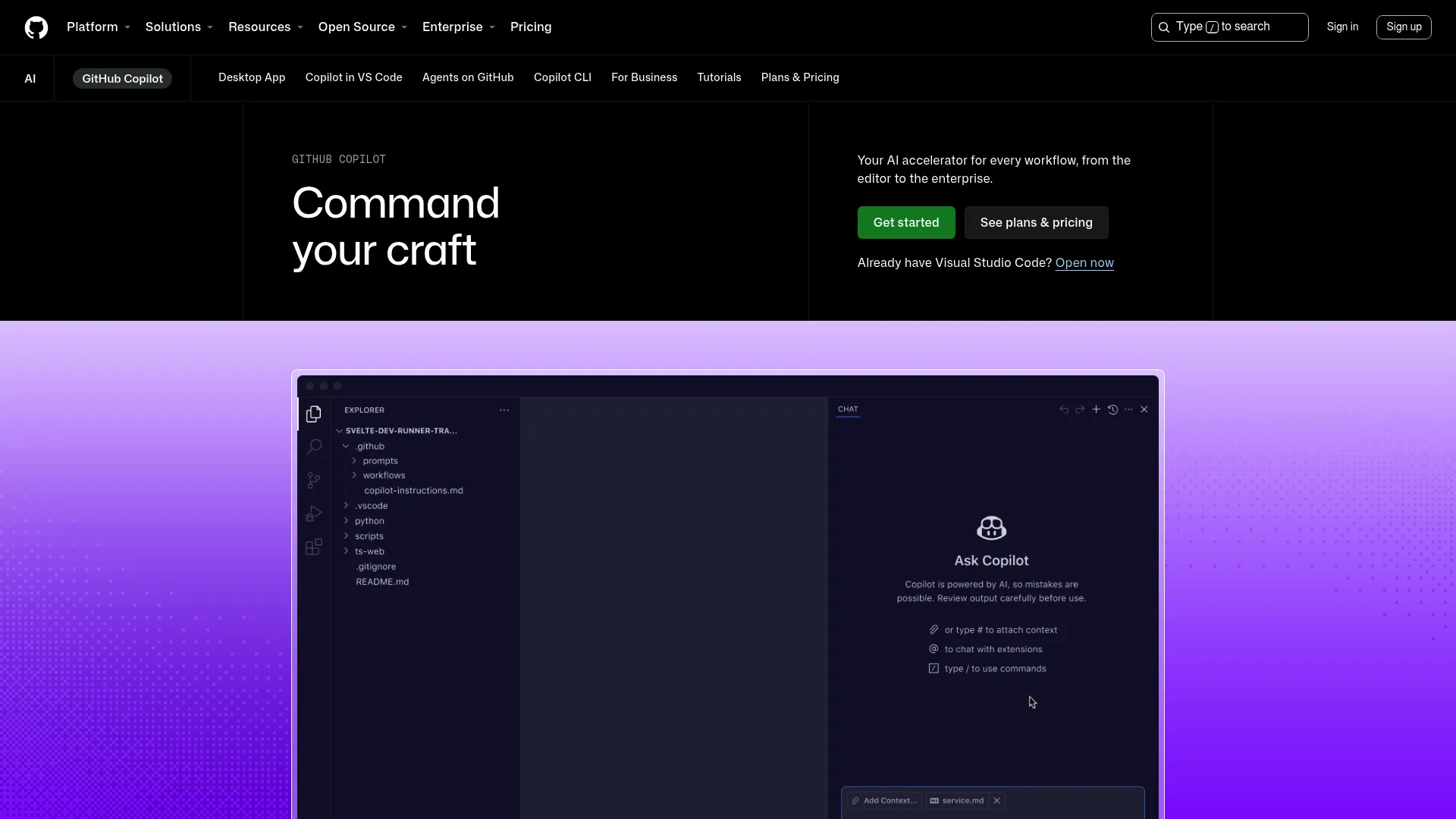Viewport: 1456px width, 819px height.
Task: Expand the workflows folder
Action: click(354, 475)
